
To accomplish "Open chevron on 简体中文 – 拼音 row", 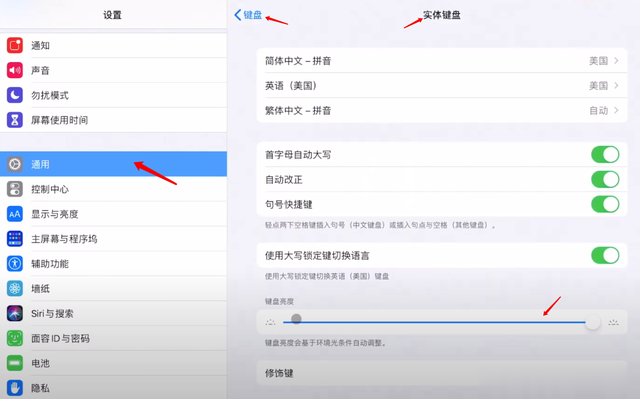I will click(616, 61).
